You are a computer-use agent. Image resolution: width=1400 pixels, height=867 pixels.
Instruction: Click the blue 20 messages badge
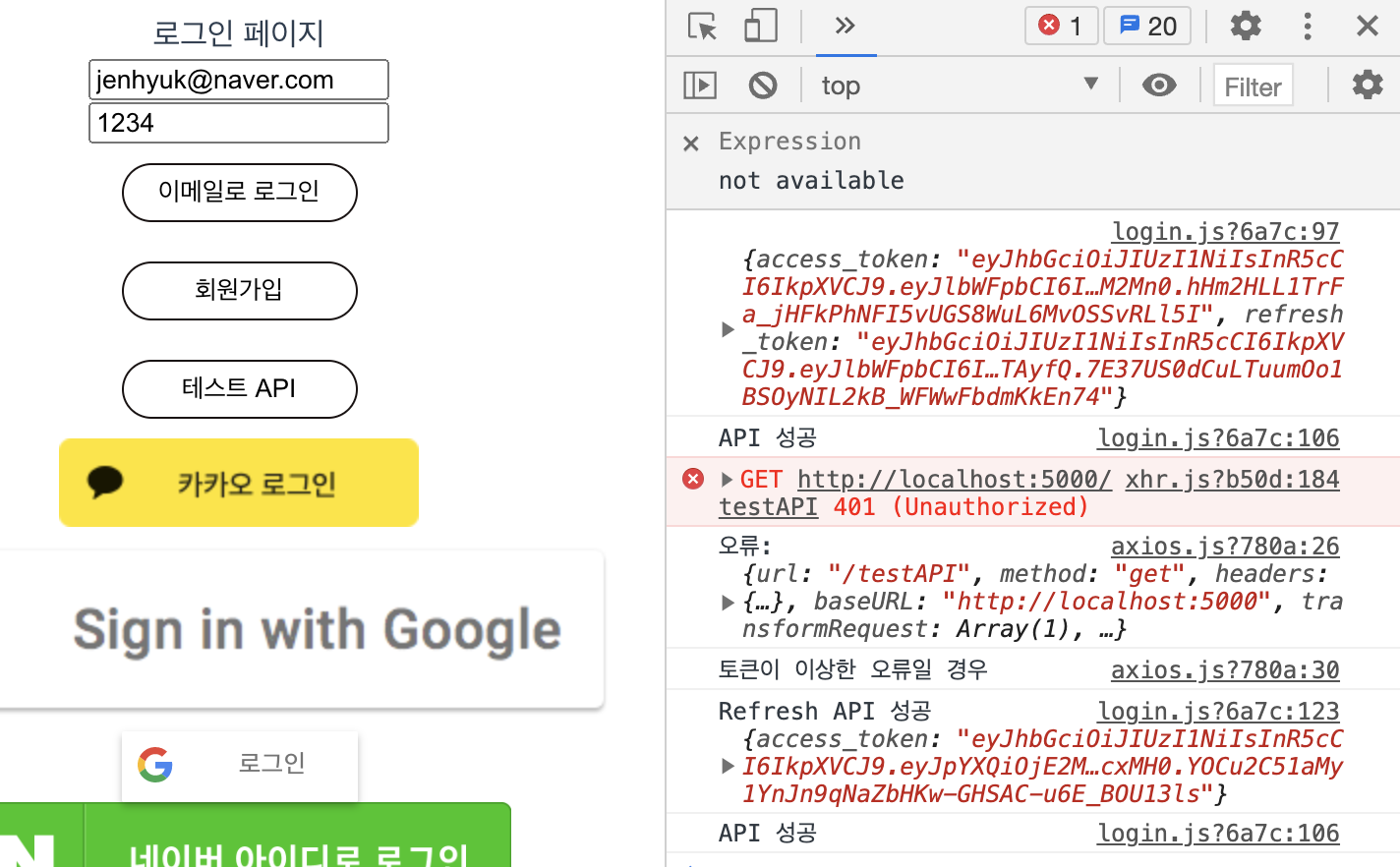[x=1147, y=26]
